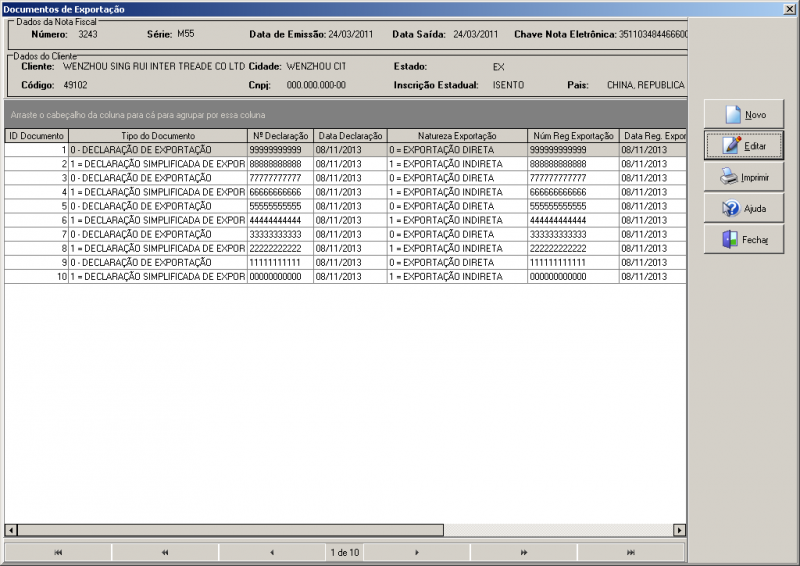Screen dimensions: 800x566
Task: Select row with declaração 33333333333
Action: point(345,234)
